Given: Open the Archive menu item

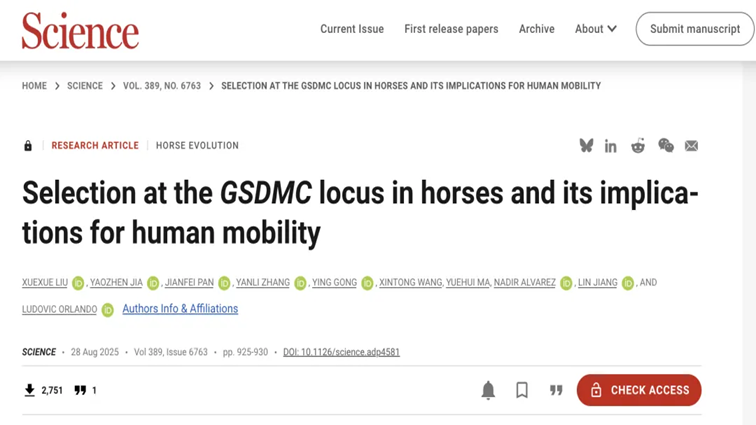Looking at the screenshot, I should 536,29.
